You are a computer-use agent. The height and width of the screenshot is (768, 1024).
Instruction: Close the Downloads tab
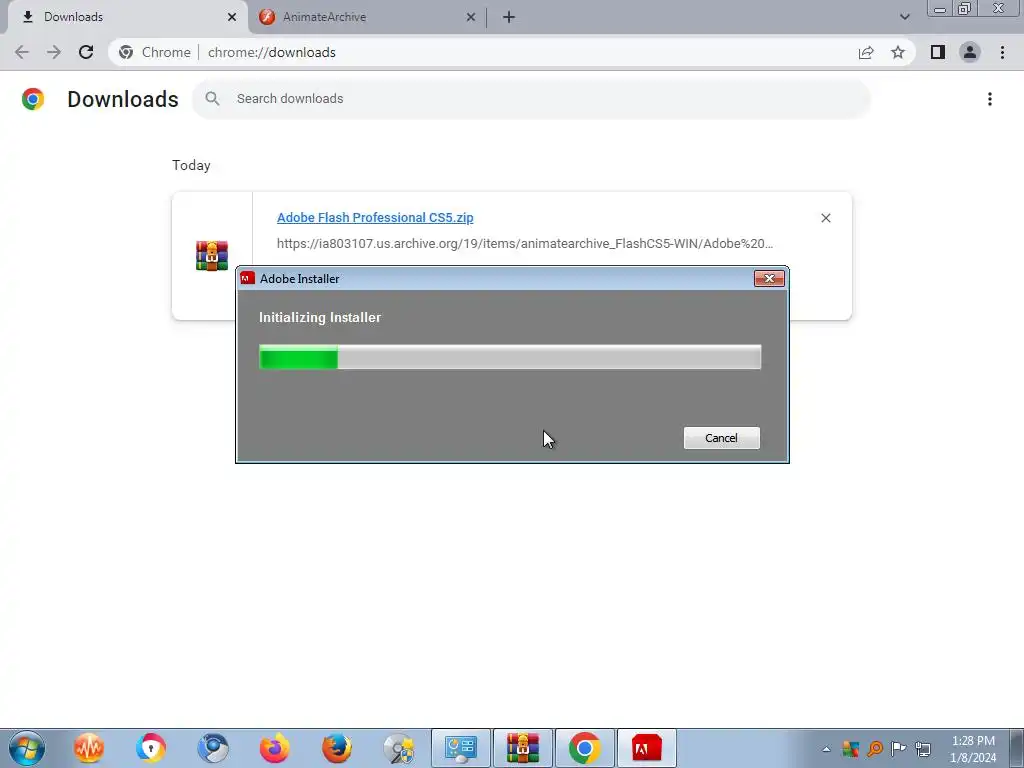[x=232, y=18]
